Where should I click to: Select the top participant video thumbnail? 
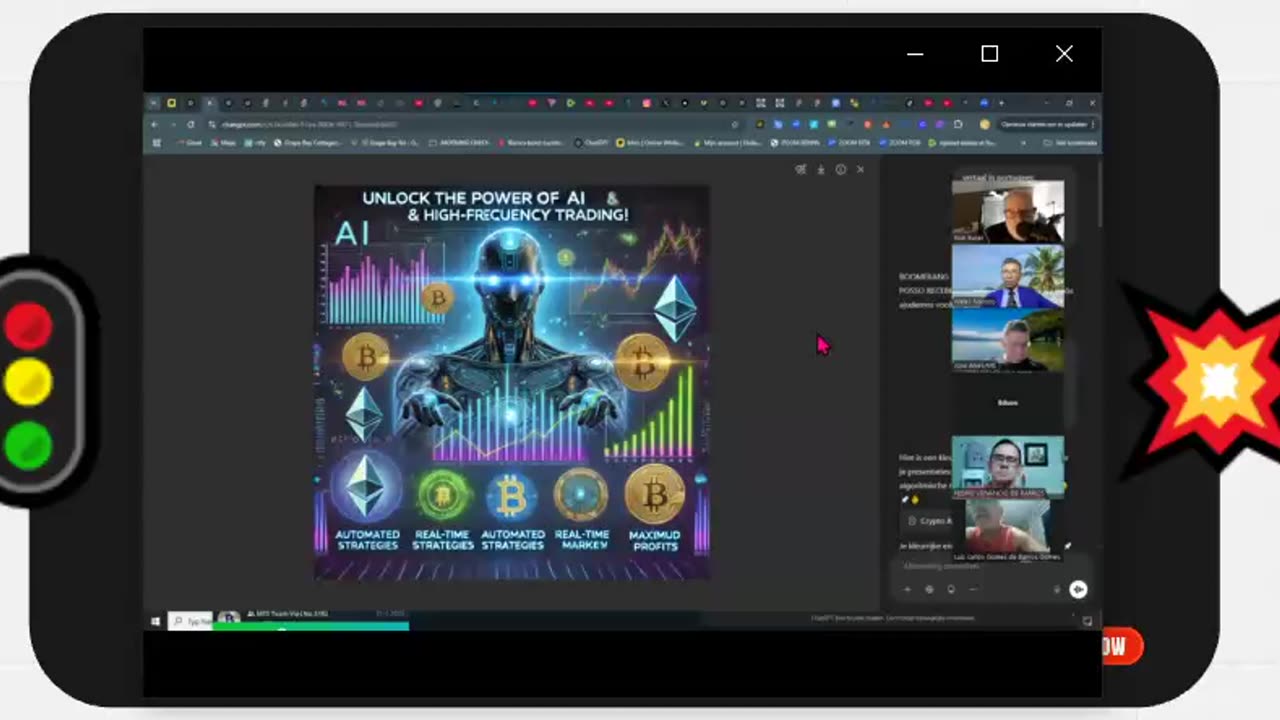click(1008, 212)
